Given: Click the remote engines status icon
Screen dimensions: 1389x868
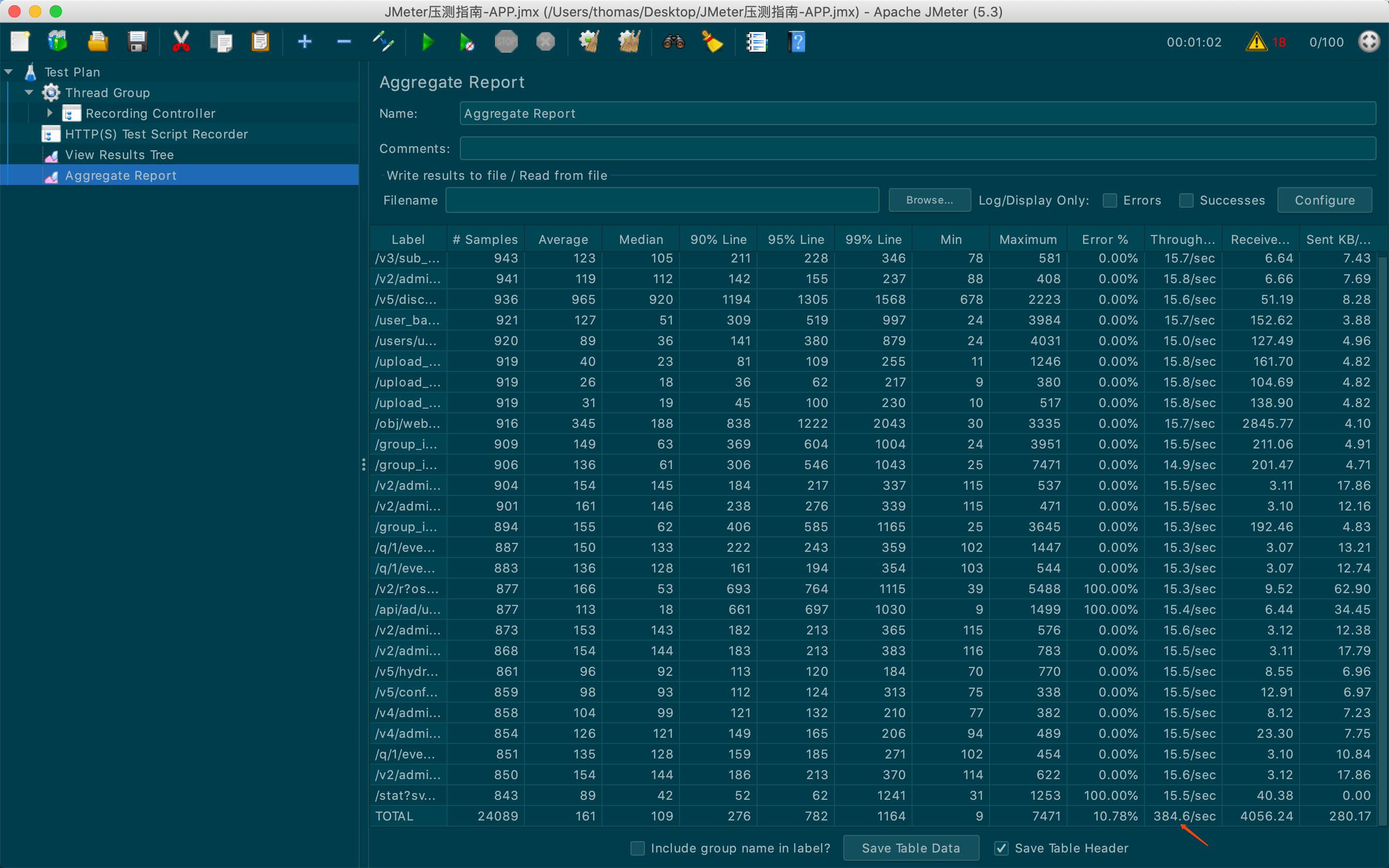Looking at the screenshot, I should [1369, 42].
